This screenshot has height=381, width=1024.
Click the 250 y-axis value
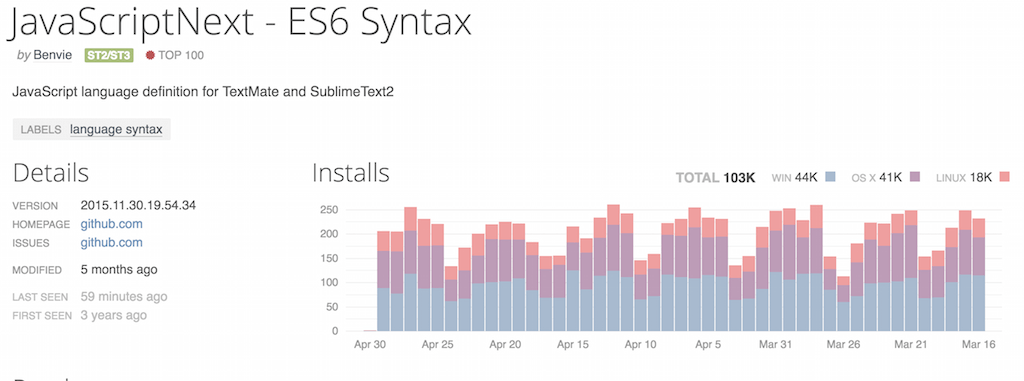[328, 210]
